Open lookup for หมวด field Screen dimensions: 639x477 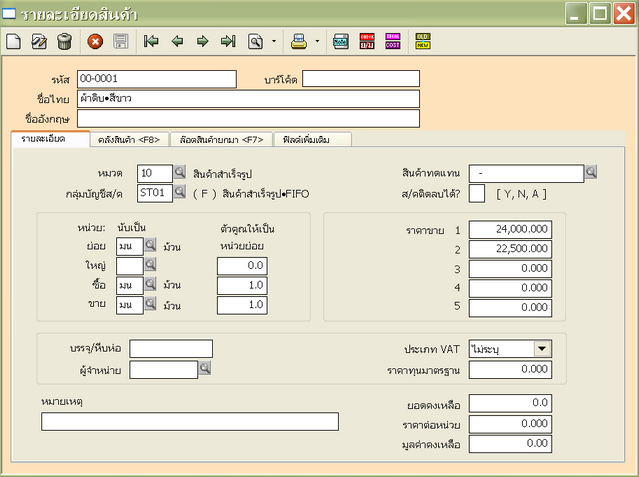[x=180, y=173]
